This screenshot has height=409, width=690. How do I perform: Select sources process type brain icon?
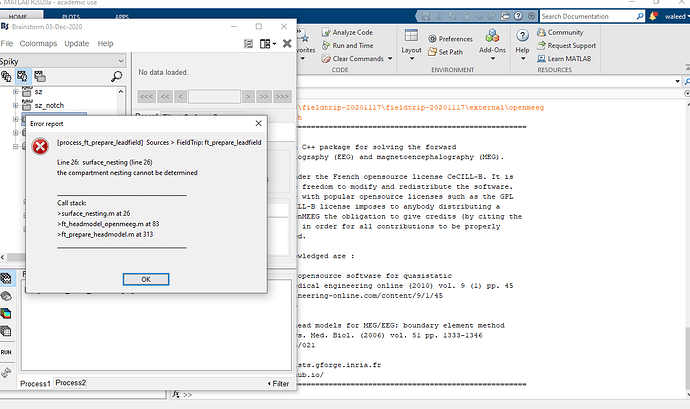coord(6,296)
